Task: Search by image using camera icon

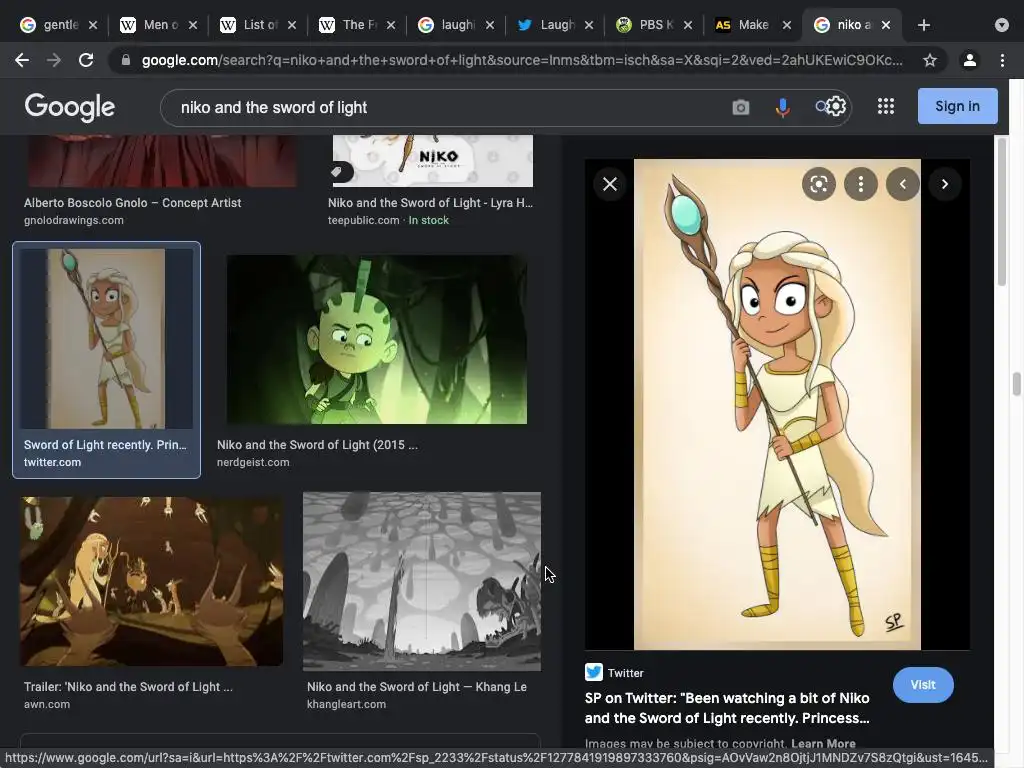Action: (x=741, y=107)
